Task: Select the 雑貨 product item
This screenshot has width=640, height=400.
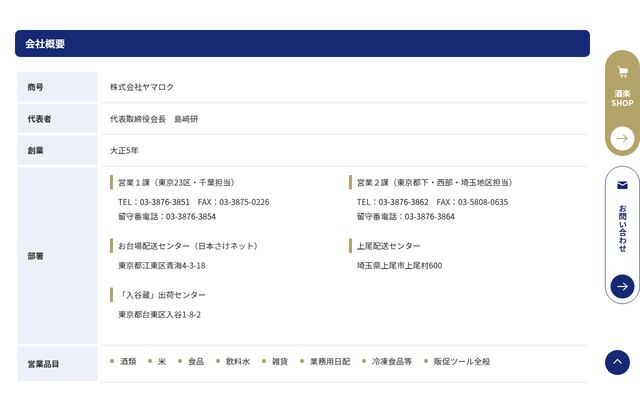Action: tap(280, 361)
